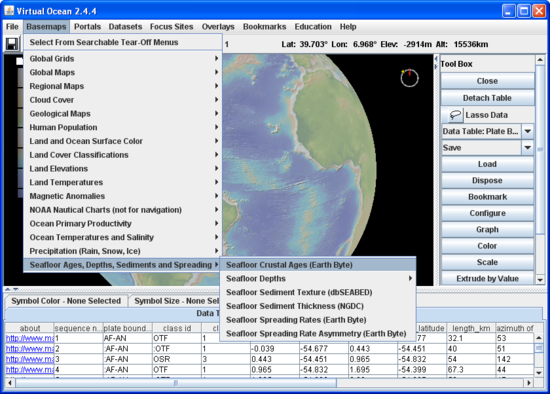550x394 pixels.
Task: Click the Lasso Data speech-bubble icon
Action: pyautogui.click(x=455, y=115)
